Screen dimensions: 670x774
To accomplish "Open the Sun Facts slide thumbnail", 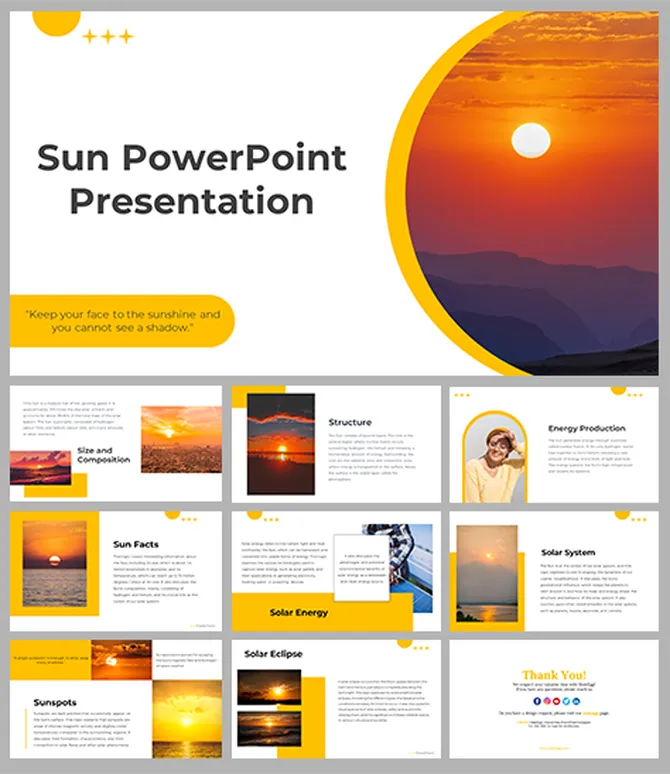I will pyautogui.click(x=116, y=570).
